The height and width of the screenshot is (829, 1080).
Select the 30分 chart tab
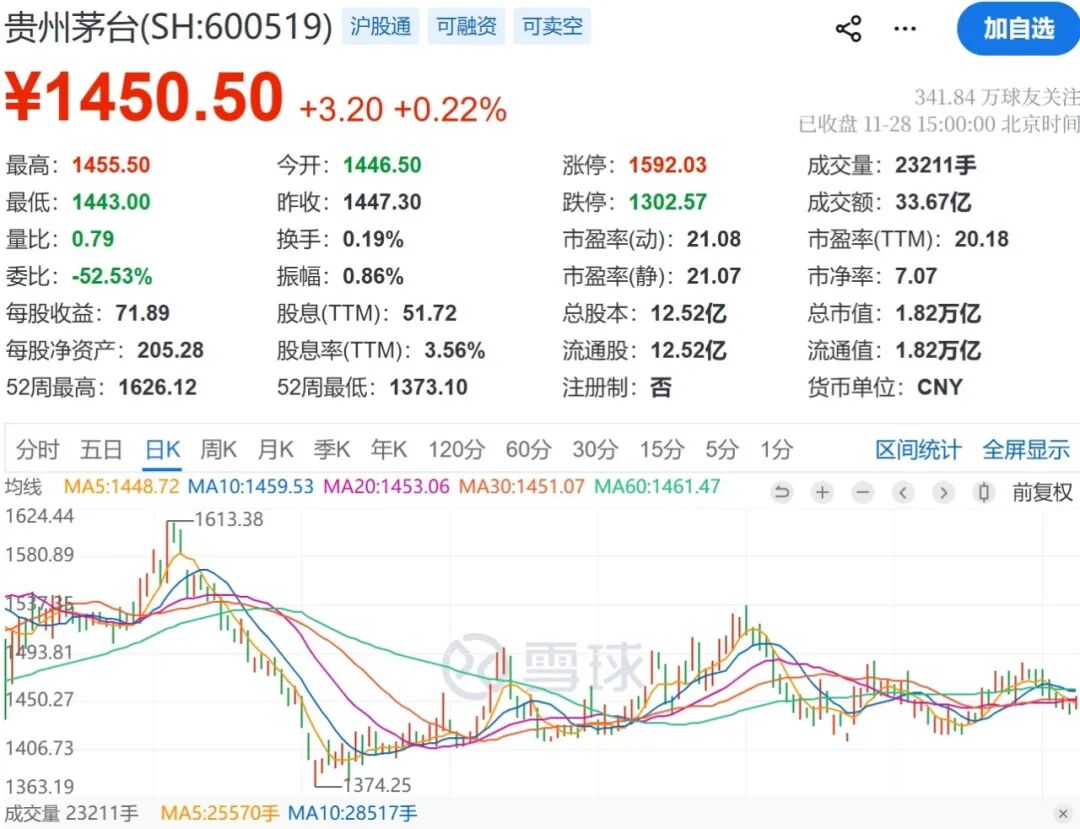point(595,450)
